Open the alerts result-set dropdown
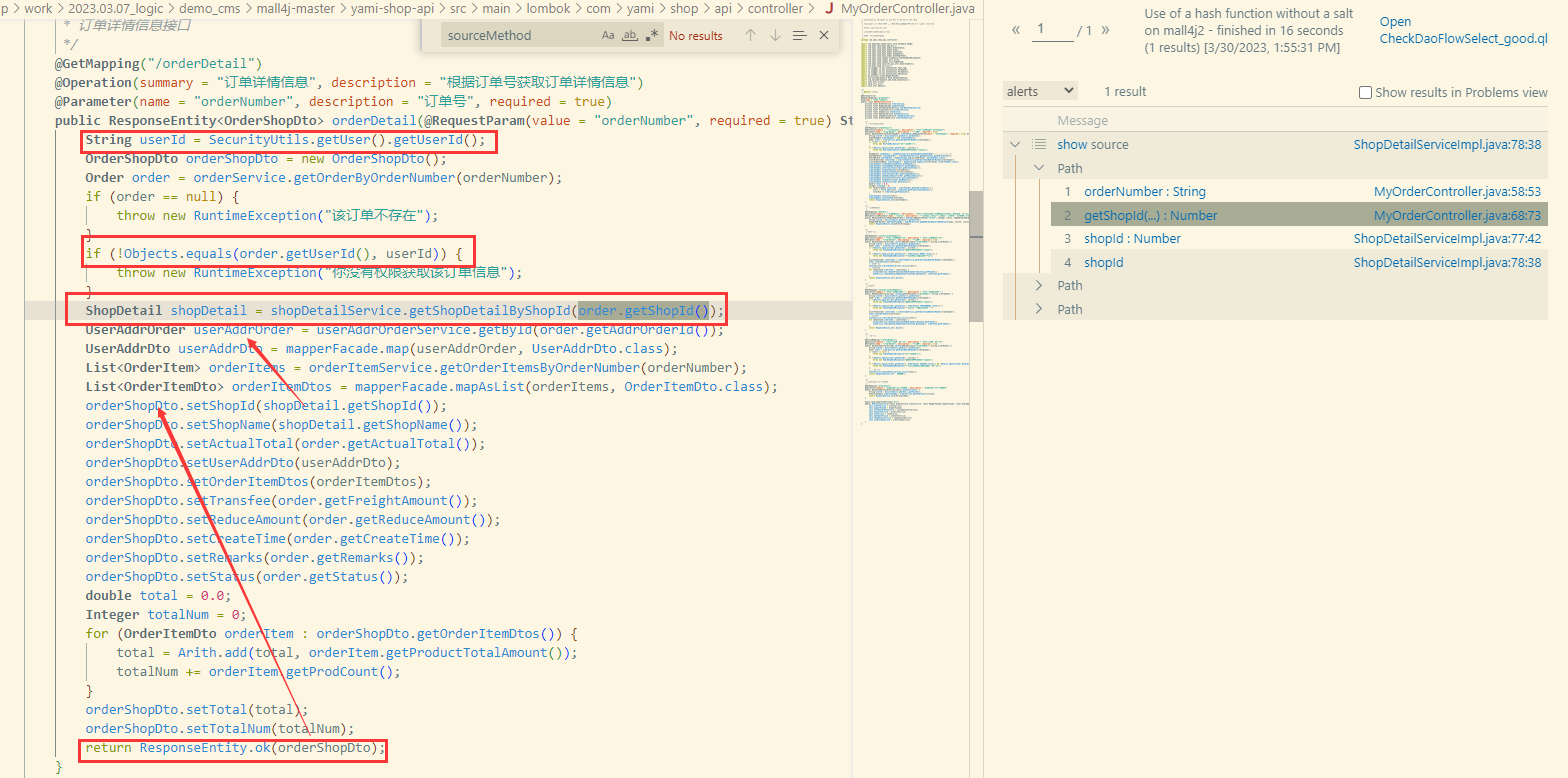The width and height of the screenshot is (1568, 778). (x=1040, y=91)
